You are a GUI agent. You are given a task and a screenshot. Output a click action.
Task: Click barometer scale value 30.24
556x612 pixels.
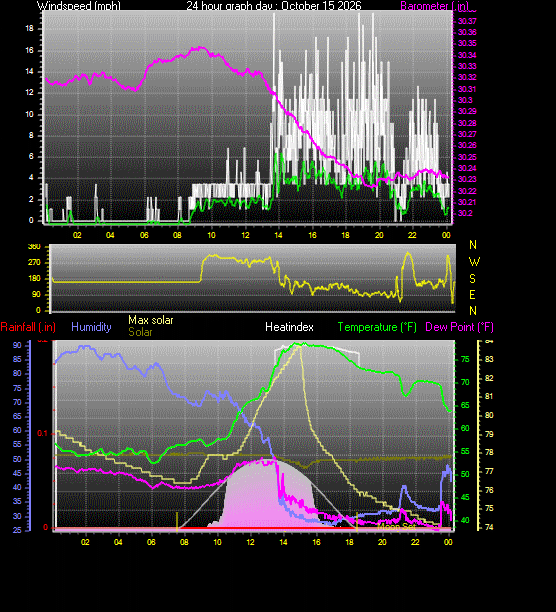click(x=467, y=168)
